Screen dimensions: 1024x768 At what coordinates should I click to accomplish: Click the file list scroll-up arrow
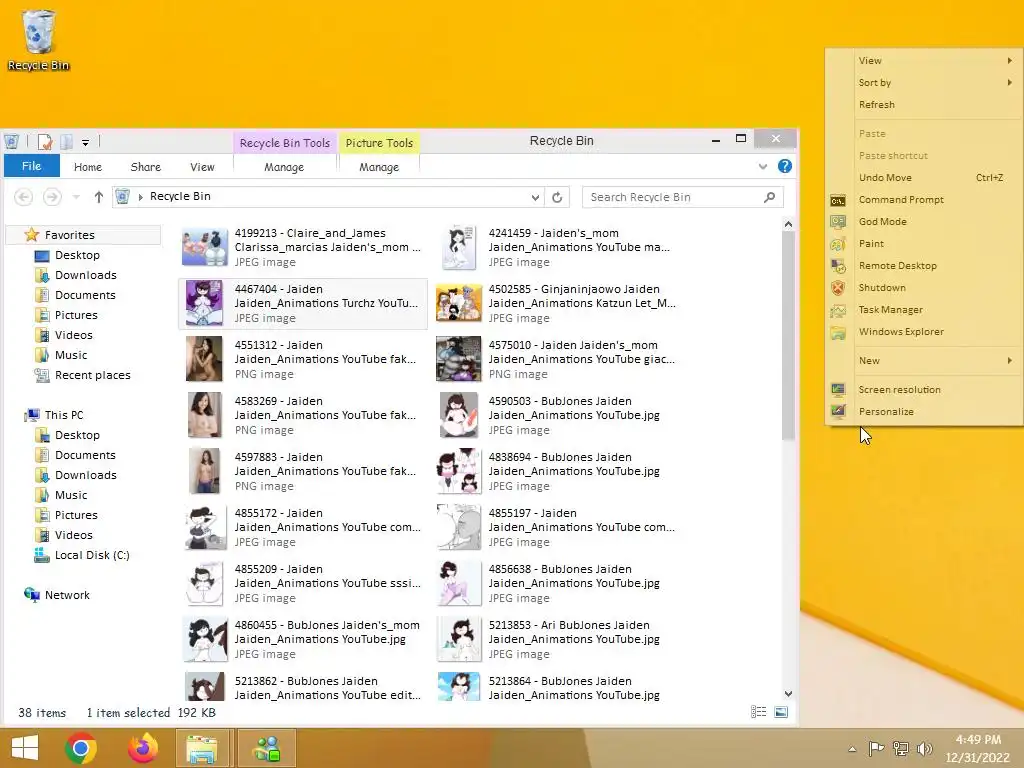click(x=788, y=225)
